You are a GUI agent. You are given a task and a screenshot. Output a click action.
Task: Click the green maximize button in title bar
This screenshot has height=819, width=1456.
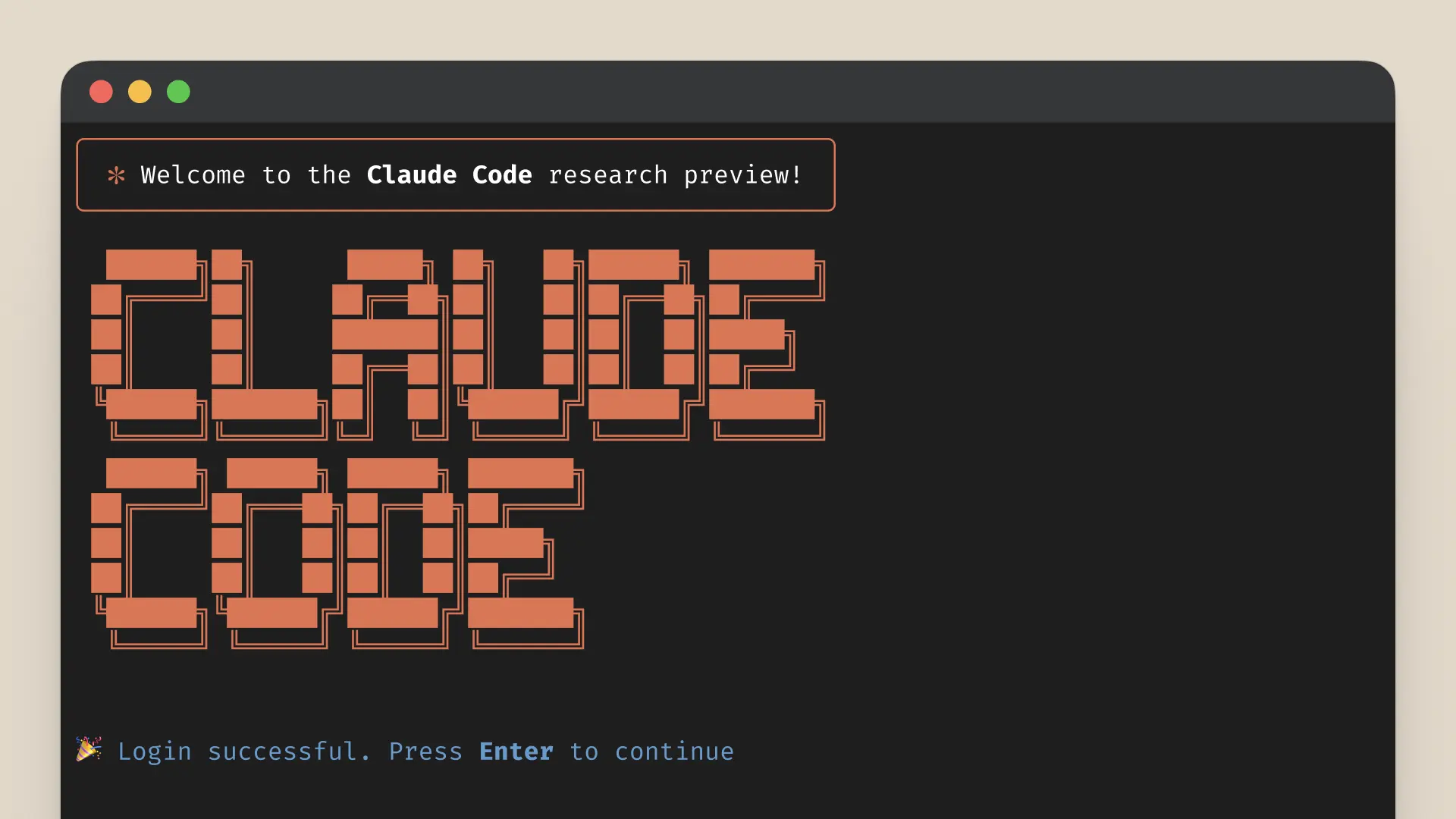point(178,92)
